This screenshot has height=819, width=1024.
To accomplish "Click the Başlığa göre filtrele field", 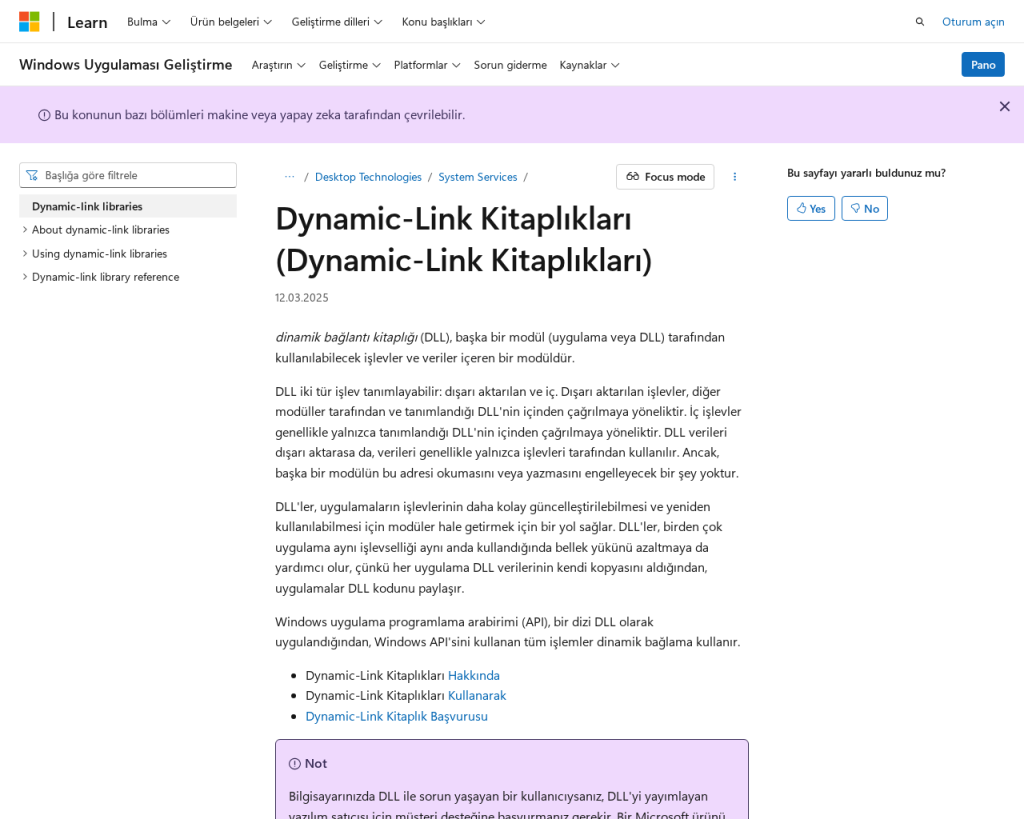I will click(x=128, y=175).
